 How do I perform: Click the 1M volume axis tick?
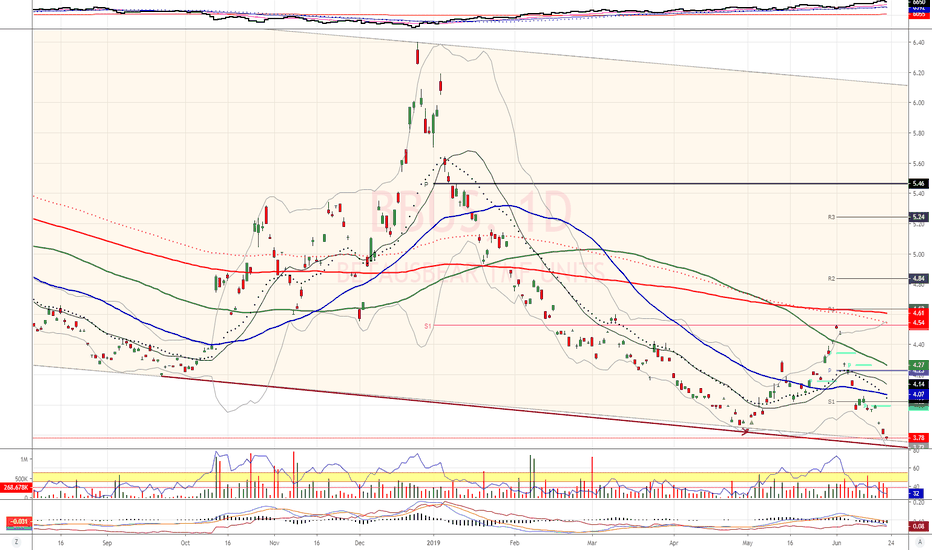click(x=24, y=460)
